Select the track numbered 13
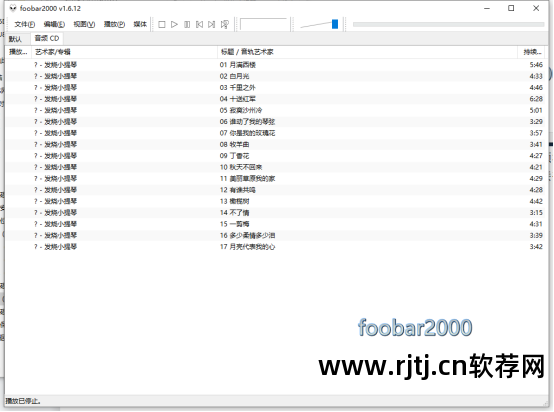Viewport: 554px width, 412px height. coord(275,201)
